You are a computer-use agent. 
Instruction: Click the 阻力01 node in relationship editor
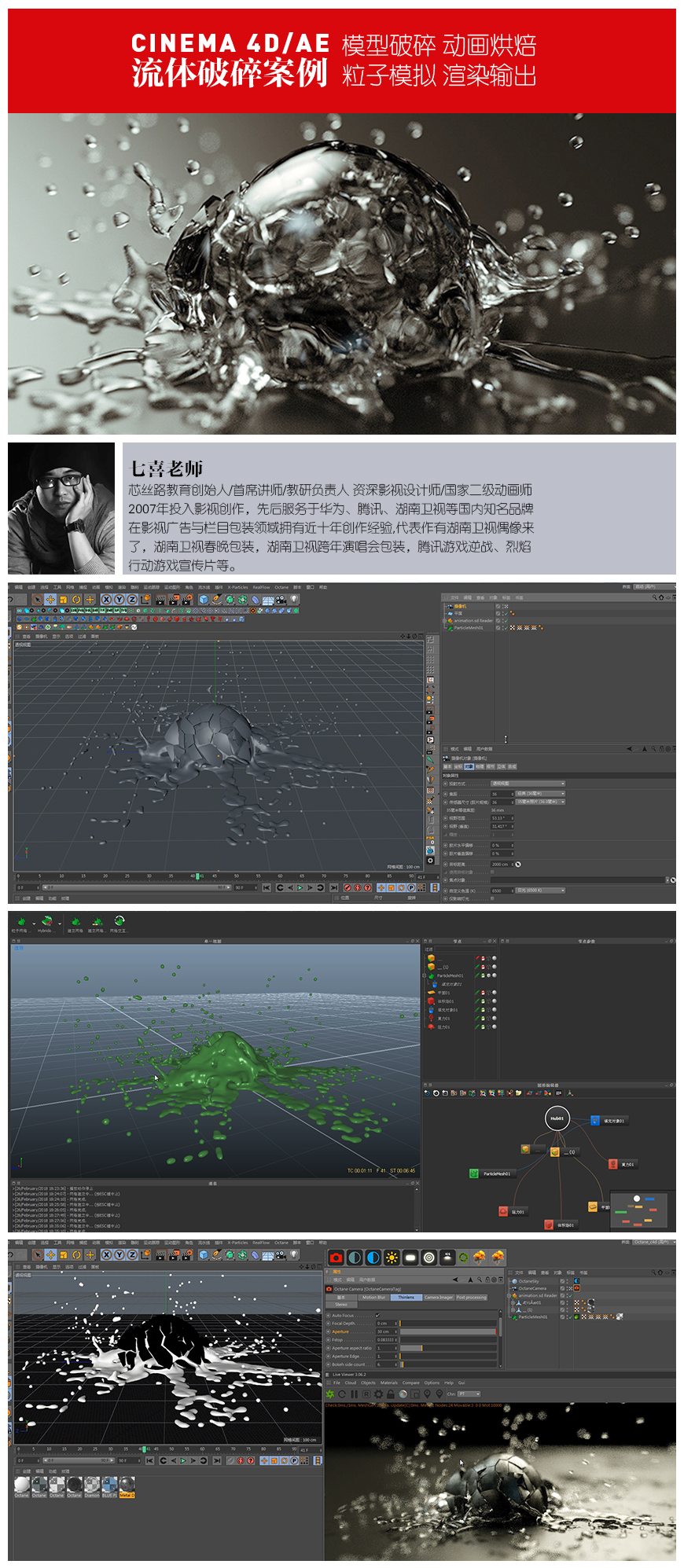512,1211
